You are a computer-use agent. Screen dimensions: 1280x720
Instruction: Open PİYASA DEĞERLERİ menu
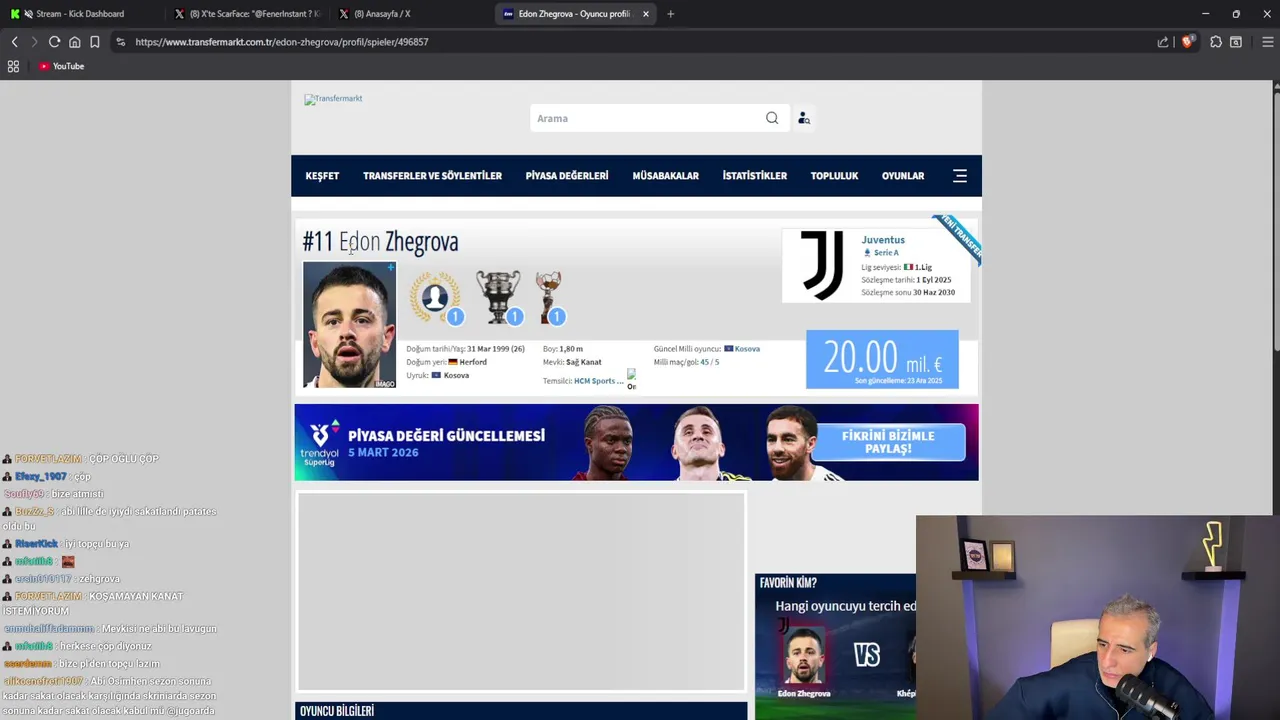(x=567, y=176)
